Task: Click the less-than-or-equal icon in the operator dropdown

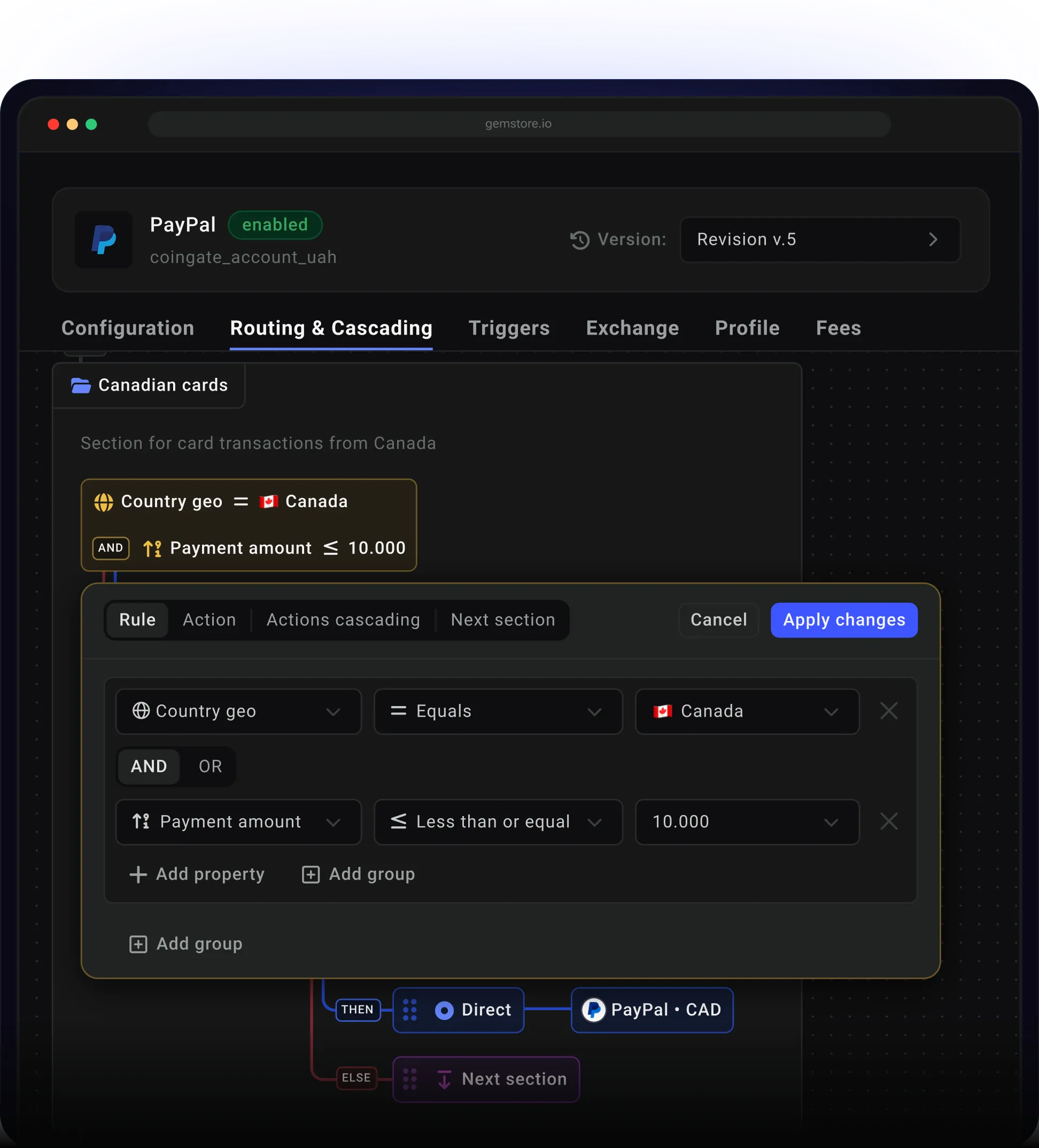Action: click(x=399, y=821)
